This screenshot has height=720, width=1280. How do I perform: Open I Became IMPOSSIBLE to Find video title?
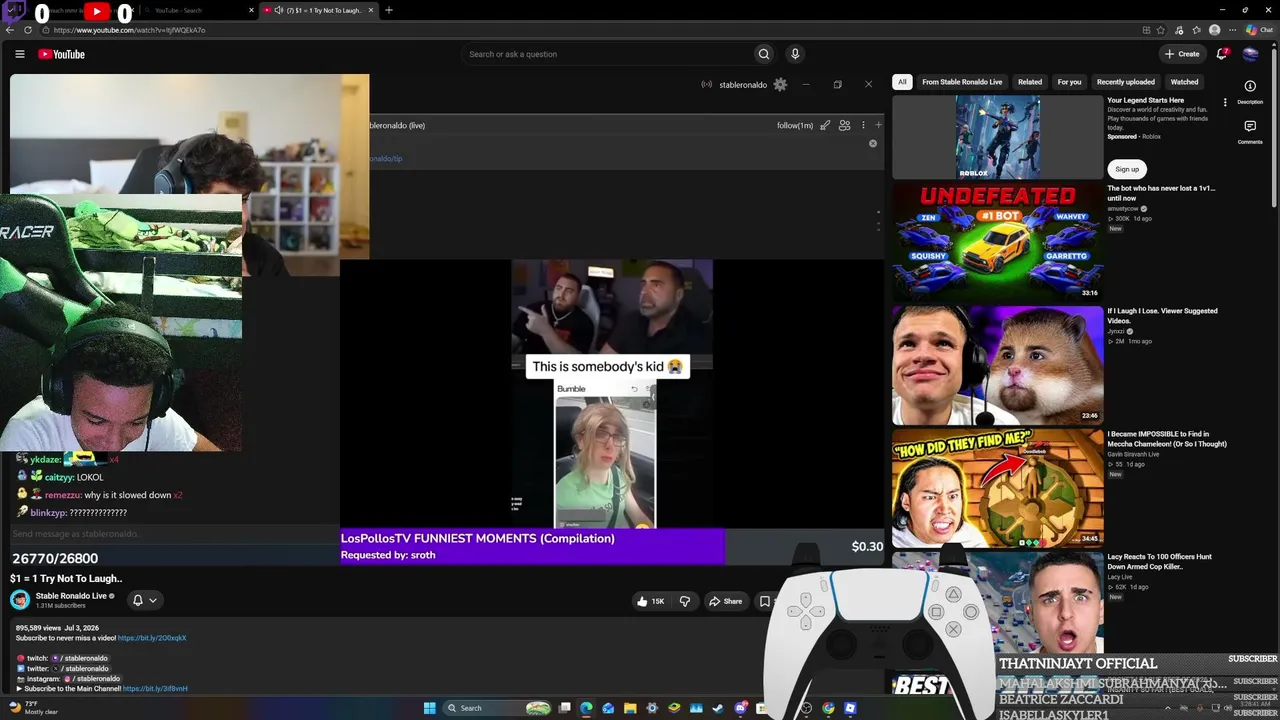[x=1167, y=439]
